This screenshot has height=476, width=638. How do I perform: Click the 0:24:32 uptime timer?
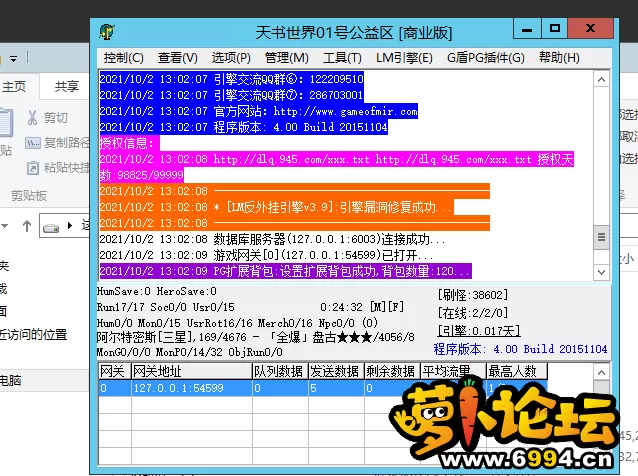(341, 307)
